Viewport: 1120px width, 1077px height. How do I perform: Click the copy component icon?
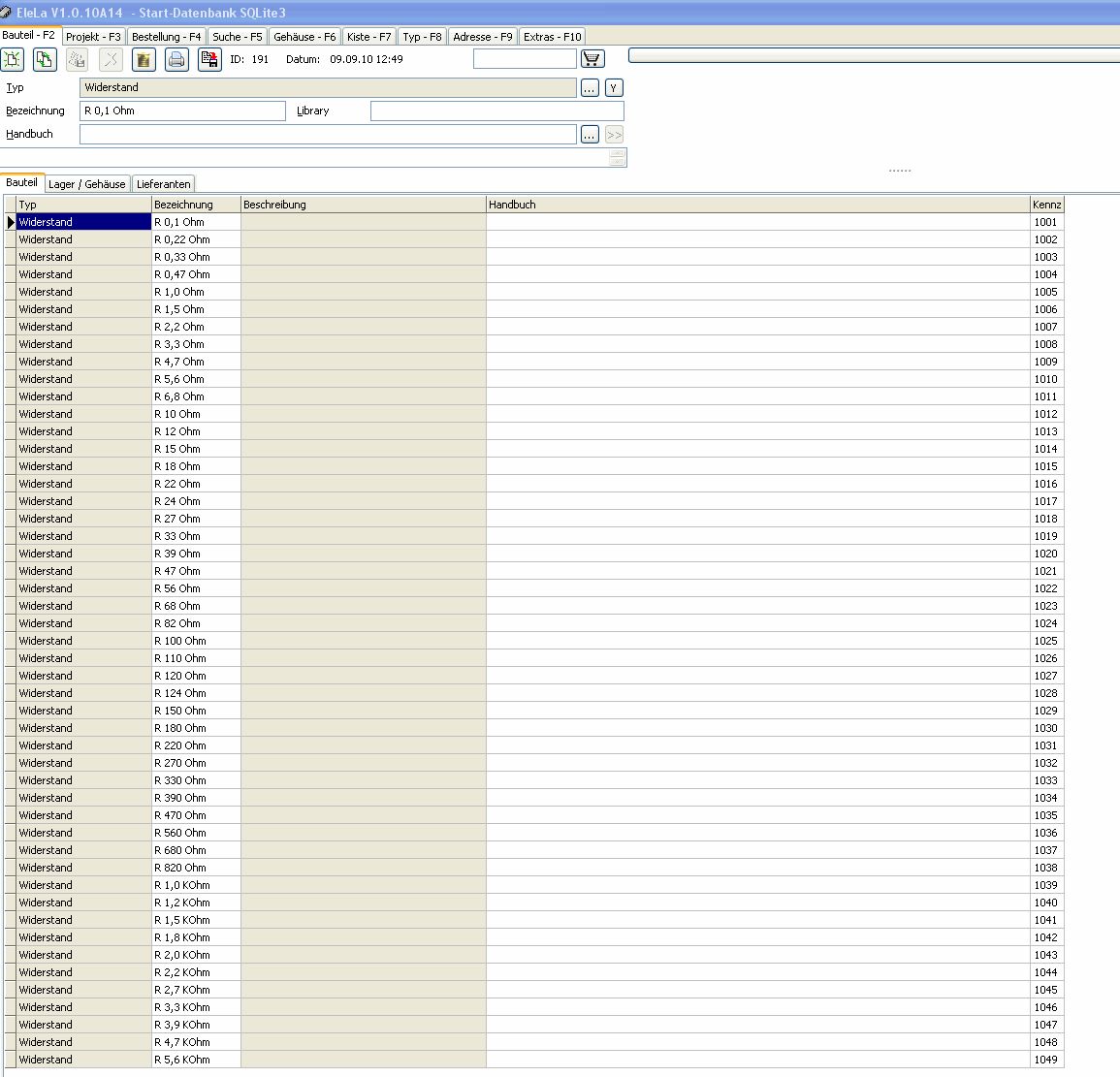point(45,59)
